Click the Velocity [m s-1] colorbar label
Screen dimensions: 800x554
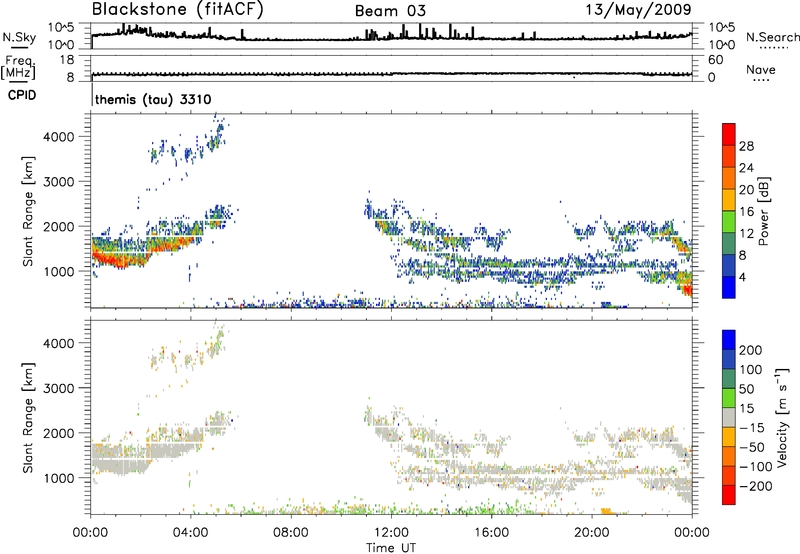point(783,417)
